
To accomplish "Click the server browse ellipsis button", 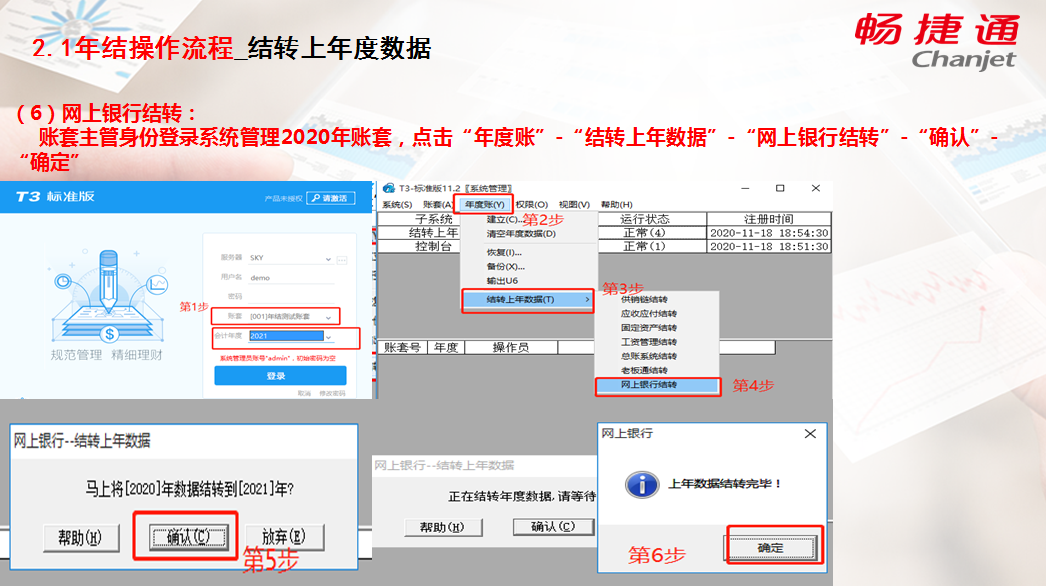I will 342,260.
